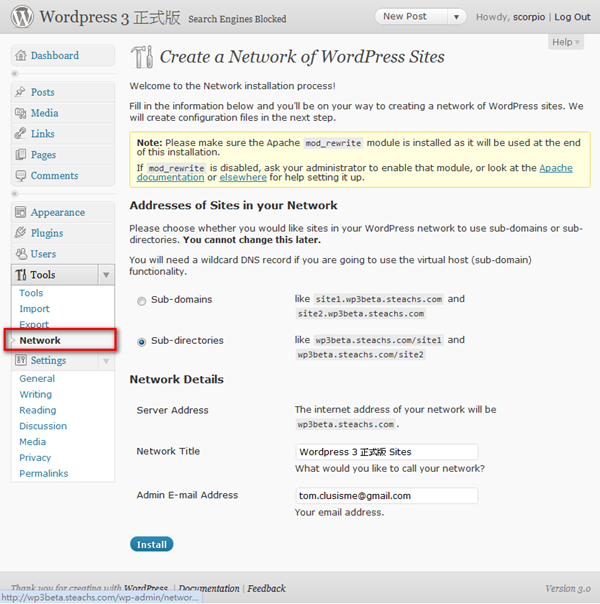Open the elsewhere help link
Viewport: 600px width, 604px height.
click(243, 178)
